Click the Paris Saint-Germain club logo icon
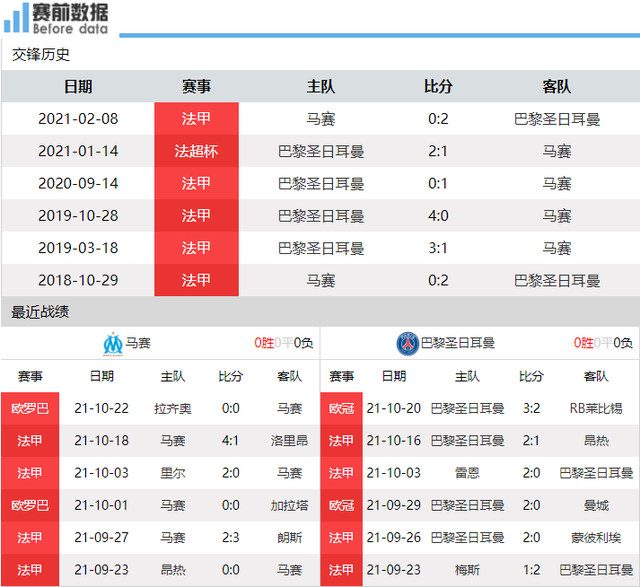The image size is (640, 587). coord(407,344)
